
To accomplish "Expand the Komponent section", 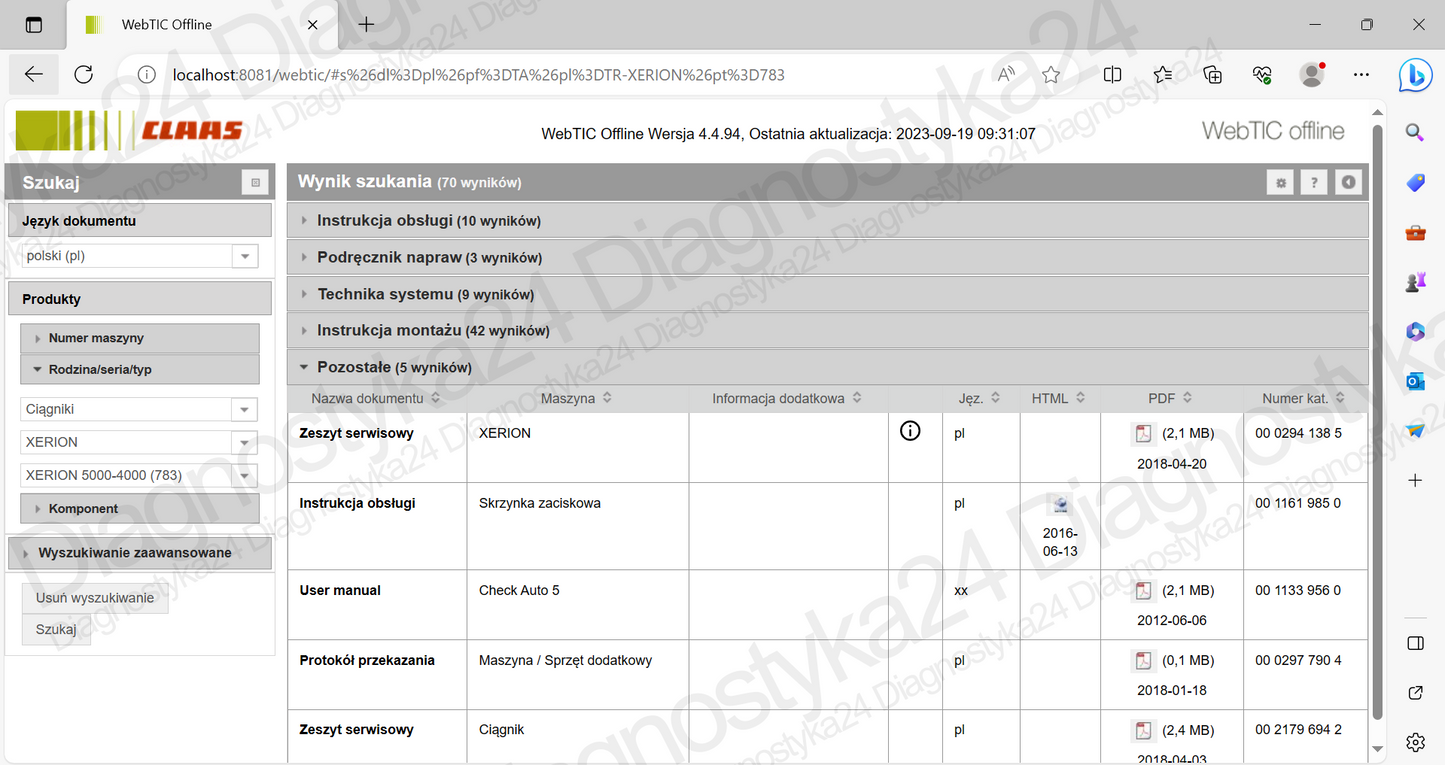I will click(x=140, y=508).
